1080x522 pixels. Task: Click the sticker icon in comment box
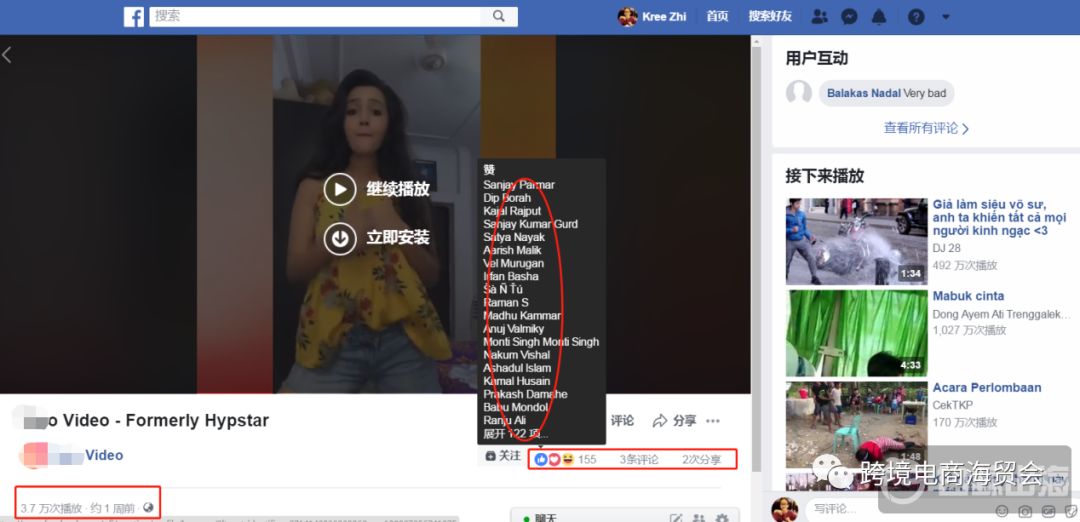(1070, 511)
